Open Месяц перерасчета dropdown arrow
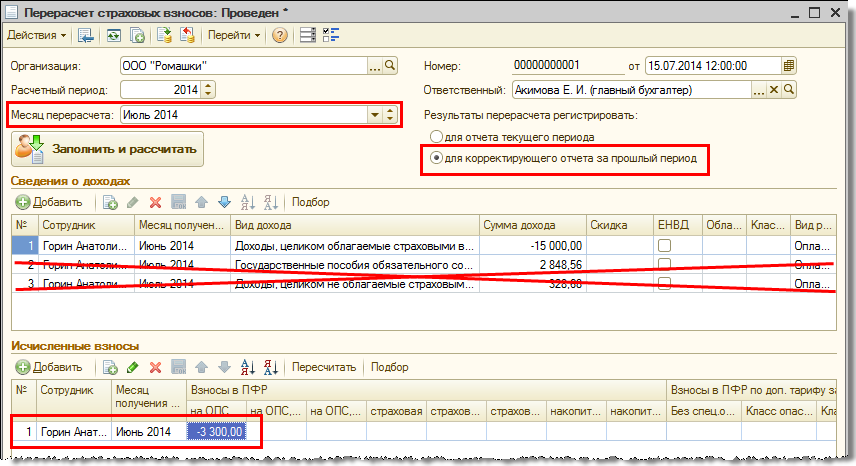This screenshot has width=856, height=466. (x=375, y=115)
